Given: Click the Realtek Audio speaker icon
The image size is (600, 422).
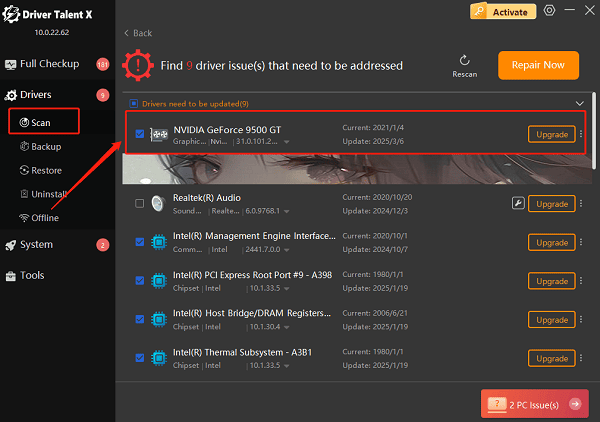Looking at the screenshot, I should pyautogui.click(x=158, y=204).
